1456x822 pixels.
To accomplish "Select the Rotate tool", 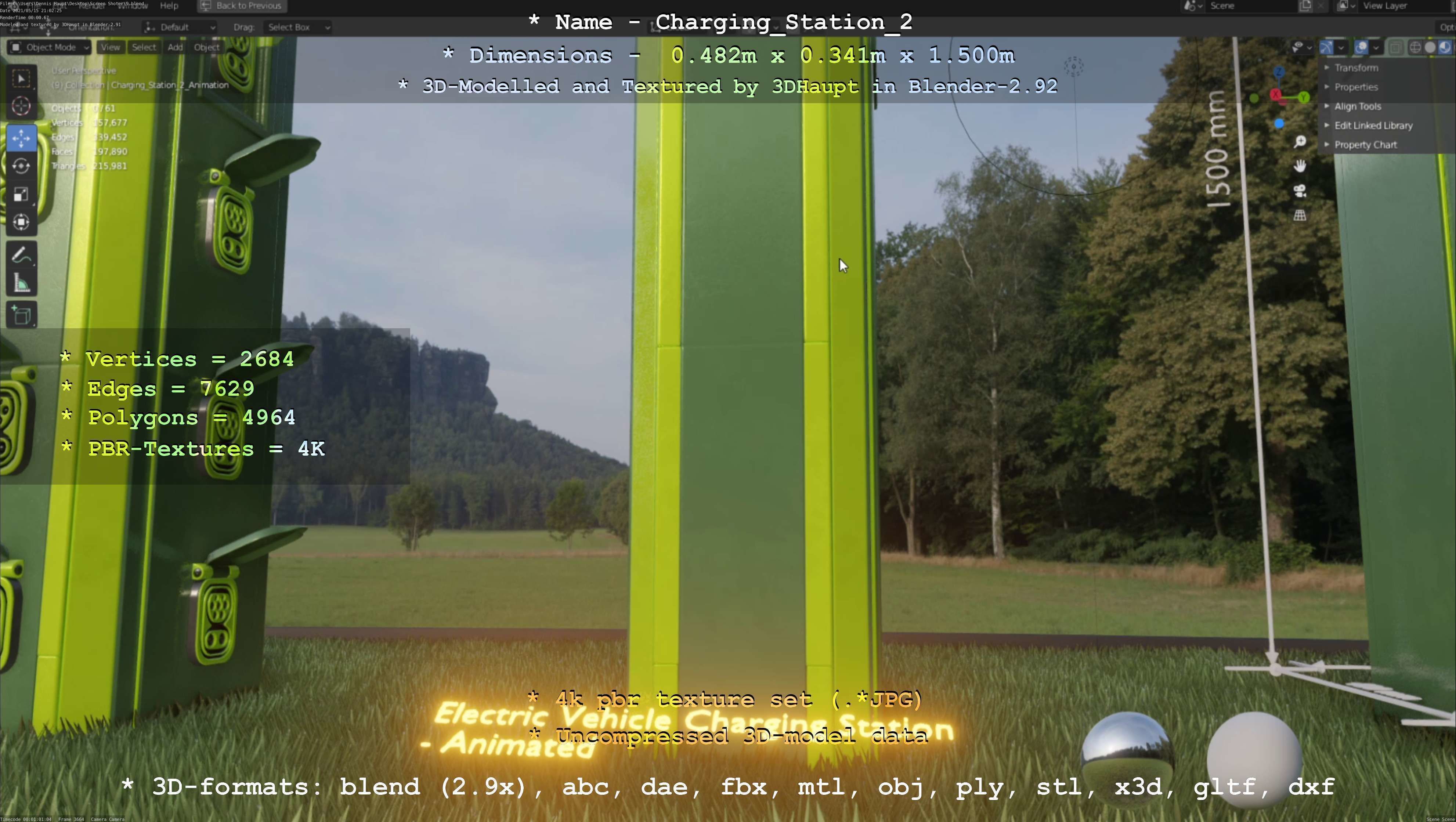I will pyautogui.click(x=21, y=166).
